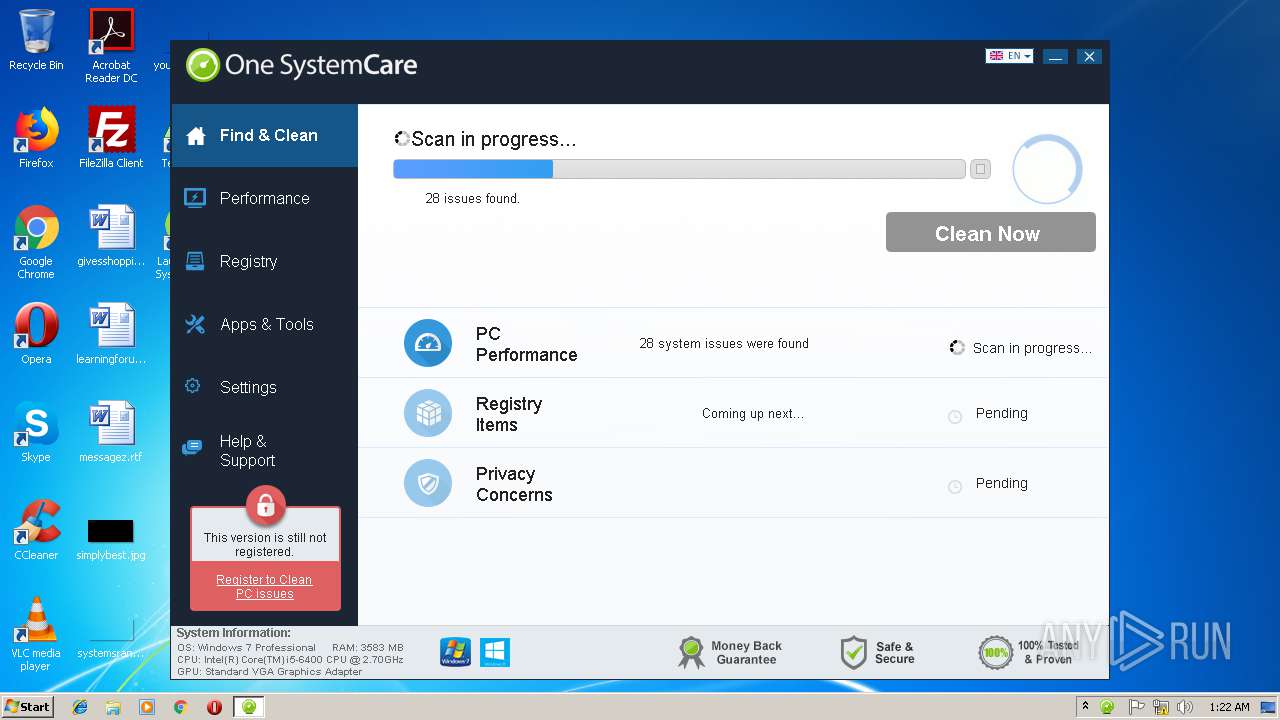The height and width of the screenshot is (720, 1280).
Task: Open CCleaner desktop shortcut
Action: [36, 529]
